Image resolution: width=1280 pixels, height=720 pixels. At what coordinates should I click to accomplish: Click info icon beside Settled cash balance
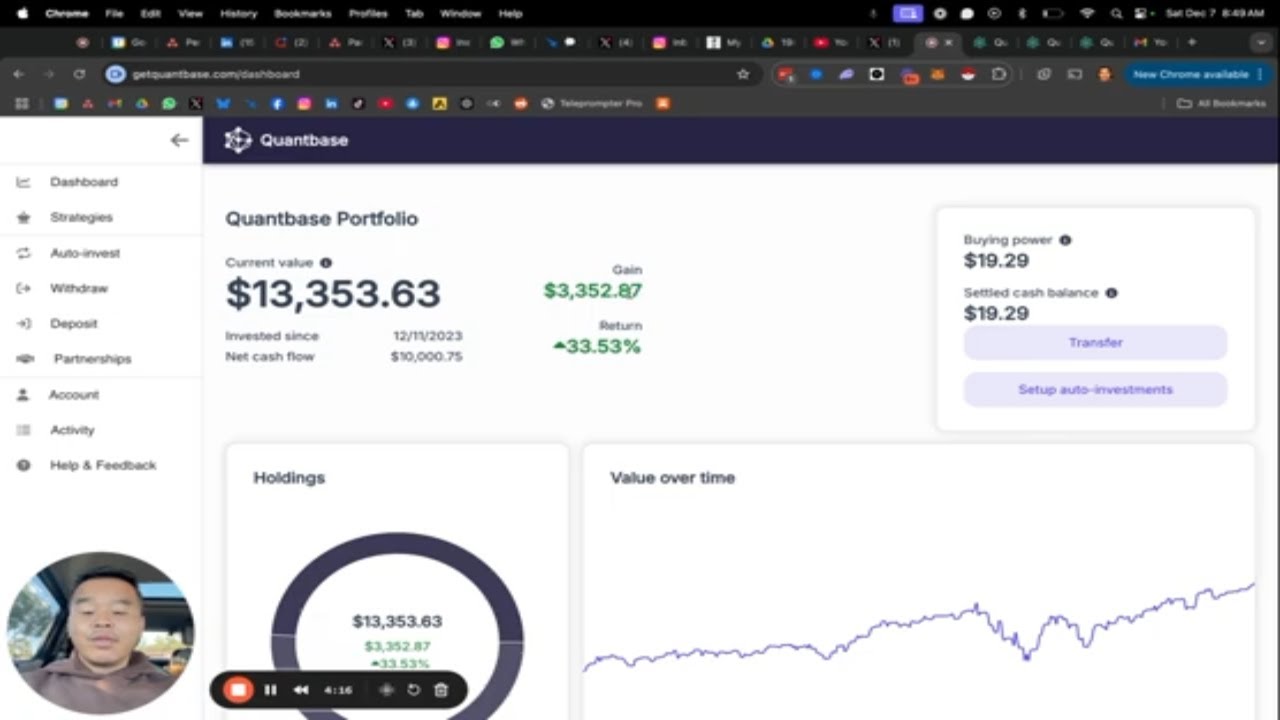tap(1111, 293)
